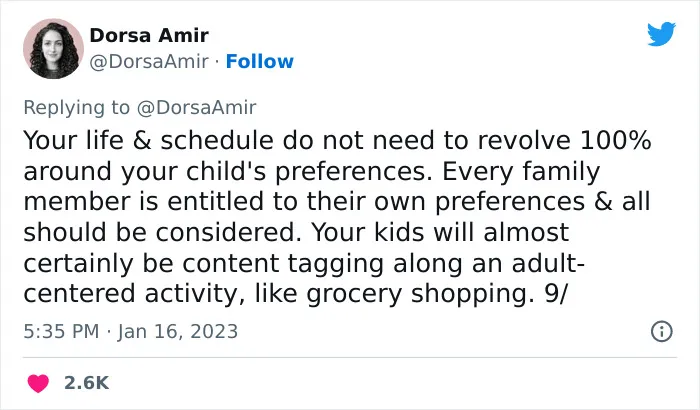Open Dorsa Amir's profile photo
This screenshot has height=410, width=700.
coord(54,49)
